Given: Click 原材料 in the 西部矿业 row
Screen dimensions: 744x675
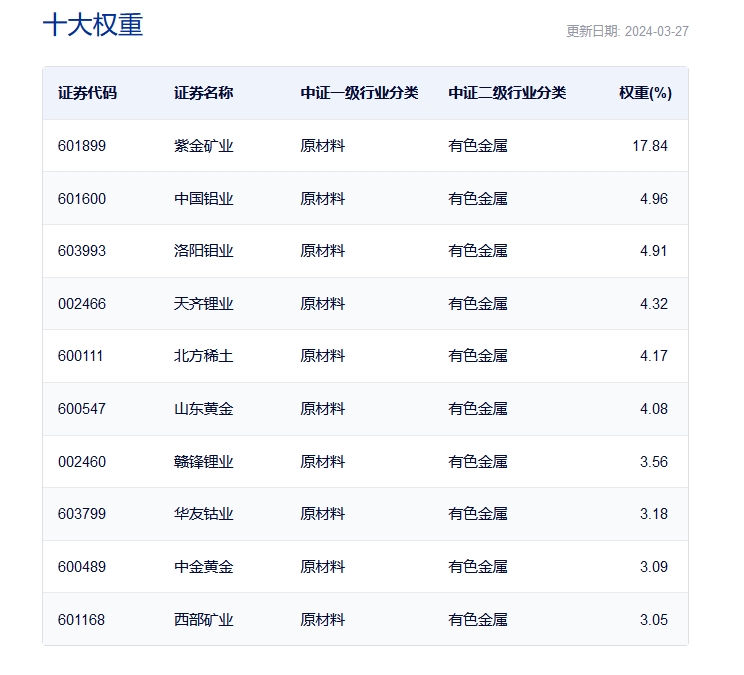Looking at the screenshot, I should click(323, 620).
